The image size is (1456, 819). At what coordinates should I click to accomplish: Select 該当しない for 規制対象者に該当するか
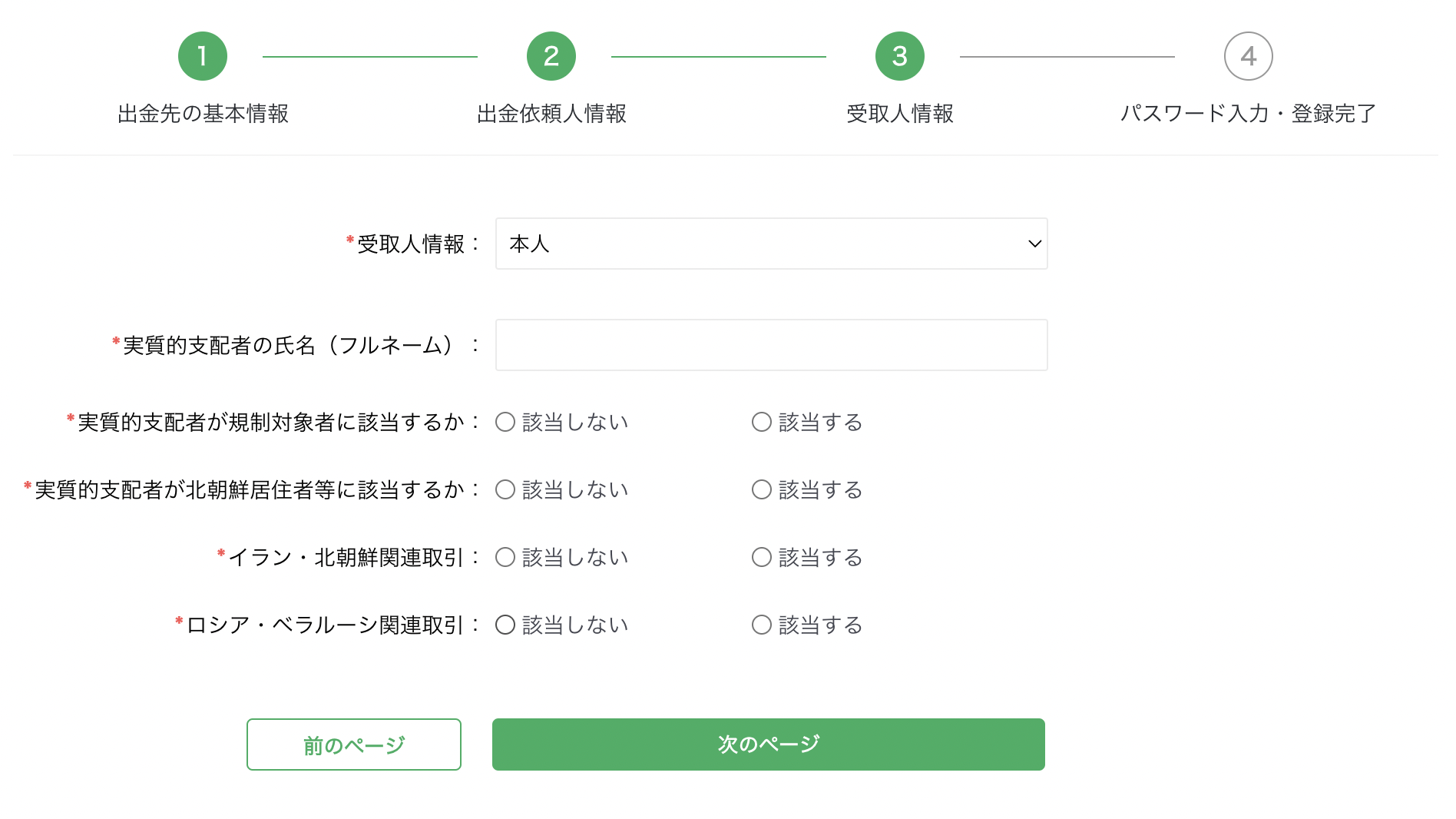(505, 422)
